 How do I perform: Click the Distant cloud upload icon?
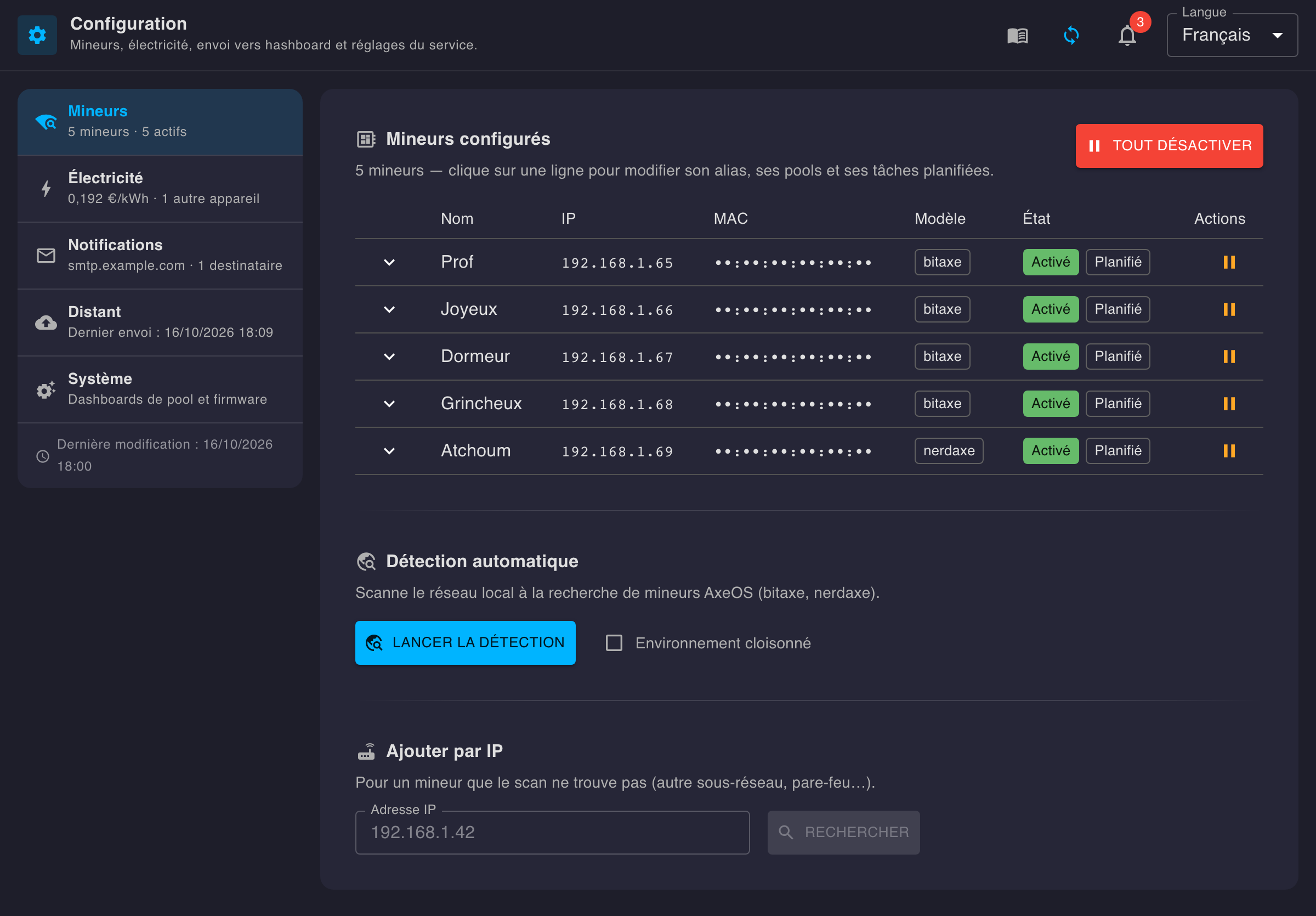coord(46,322)
